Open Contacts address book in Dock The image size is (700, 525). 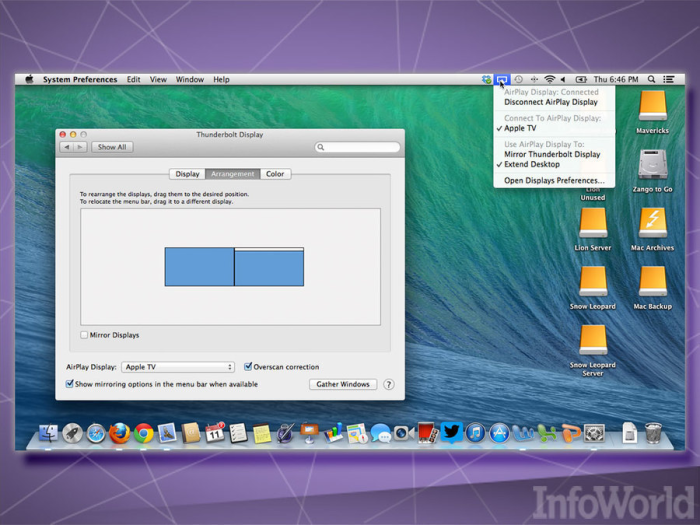[191, 433]
